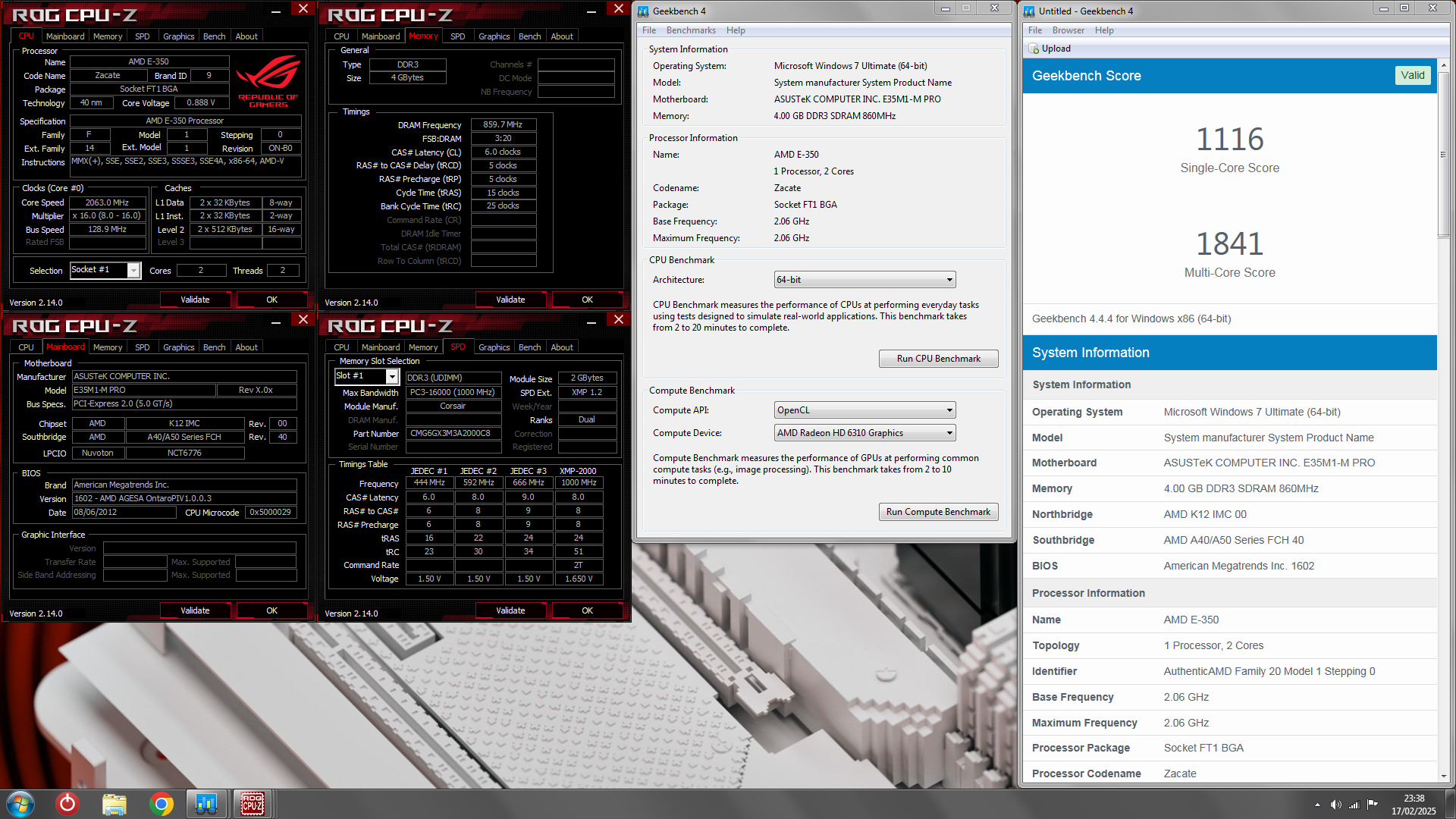Open Benchmarks menu in Geekbench 4

[691, 30]
